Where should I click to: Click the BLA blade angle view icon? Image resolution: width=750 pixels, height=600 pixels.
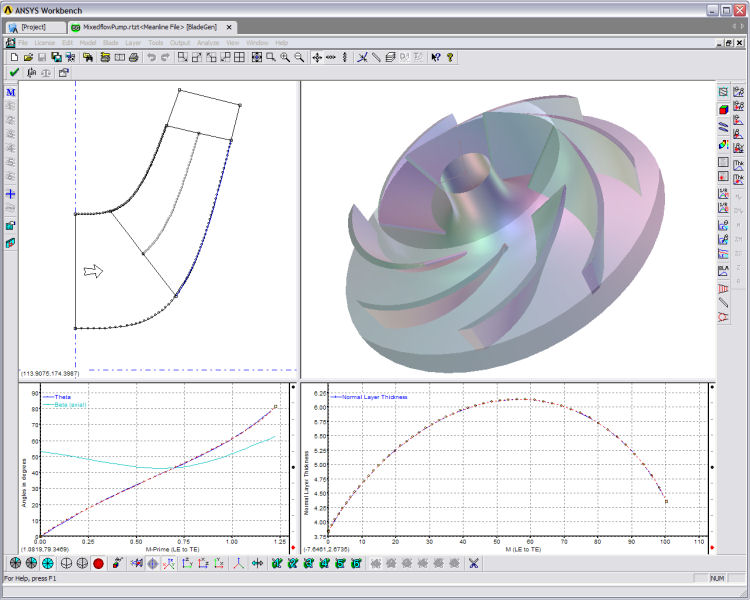724,271
